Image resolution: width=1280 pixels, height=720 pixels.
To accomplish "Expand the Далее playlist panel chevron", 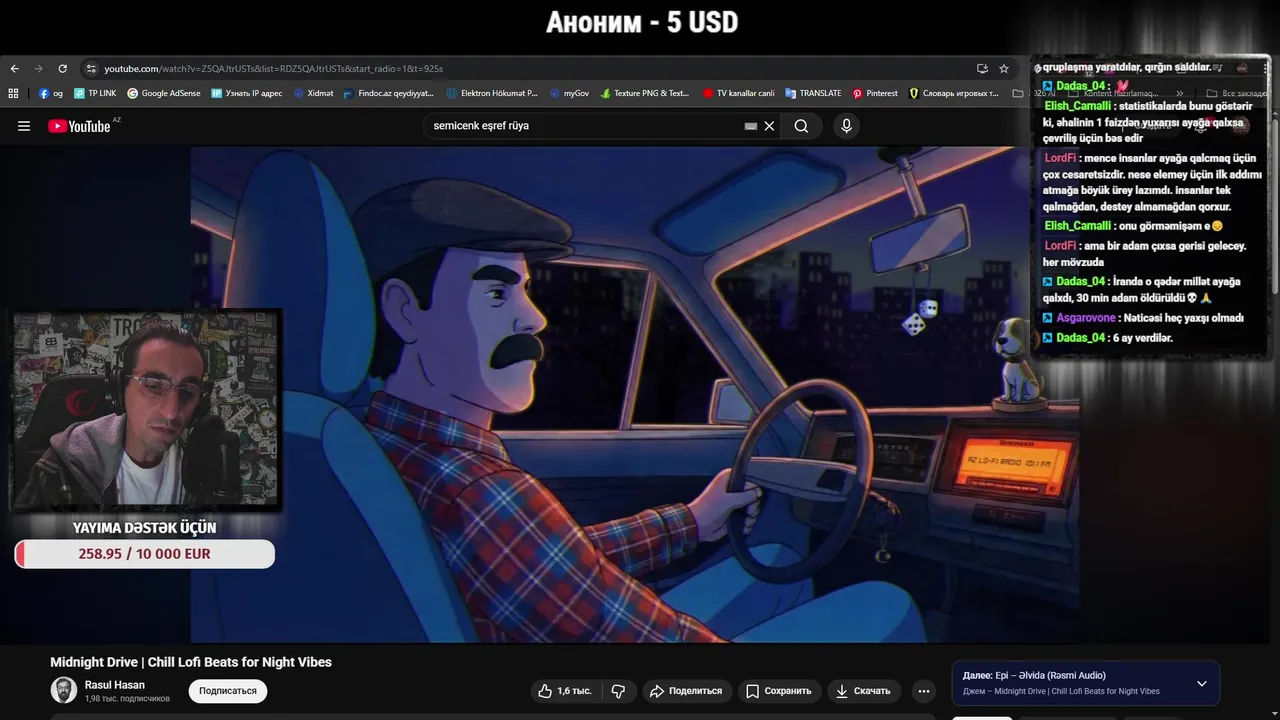I will tap(1202, 684).
